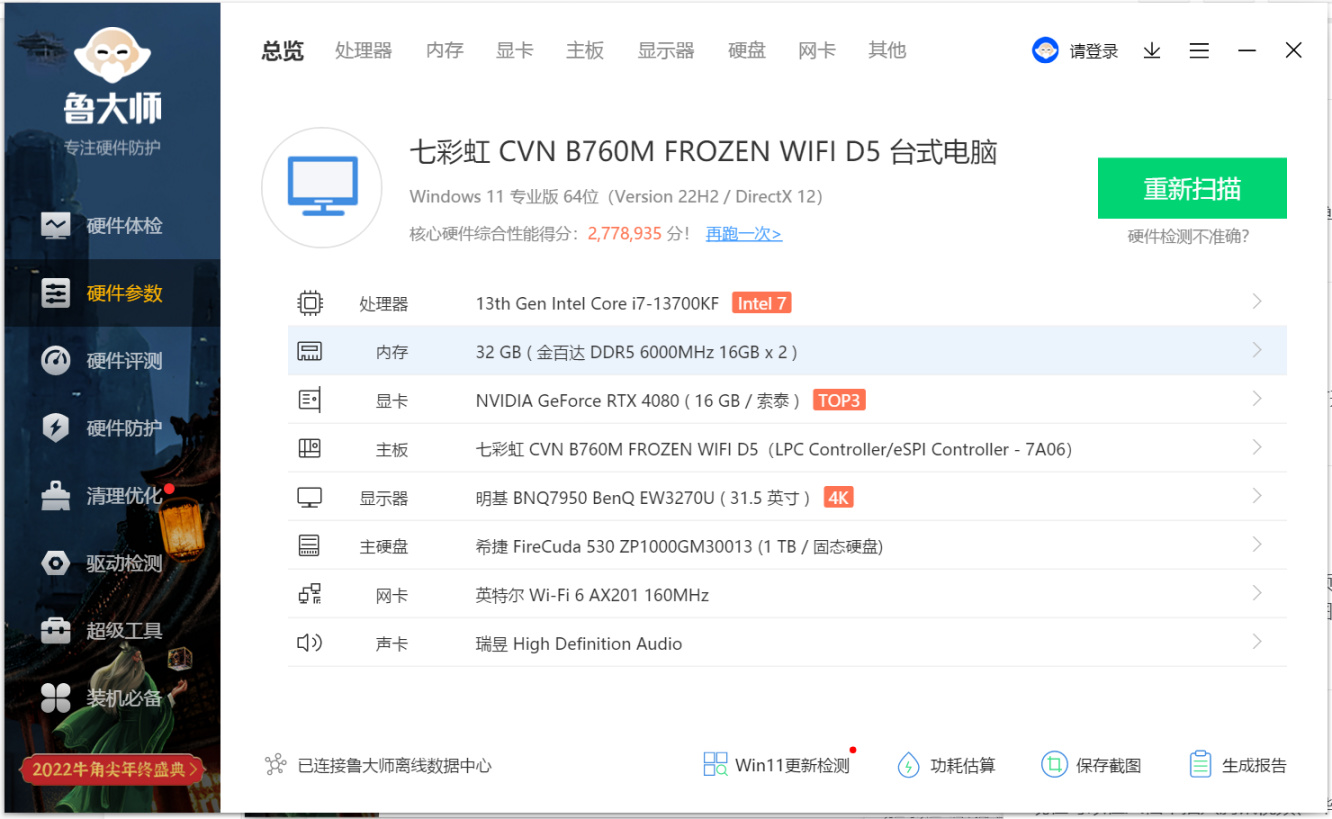Click the green 重新扫描 button
Screen dimensions: 1332x819
click(1192, 188)
